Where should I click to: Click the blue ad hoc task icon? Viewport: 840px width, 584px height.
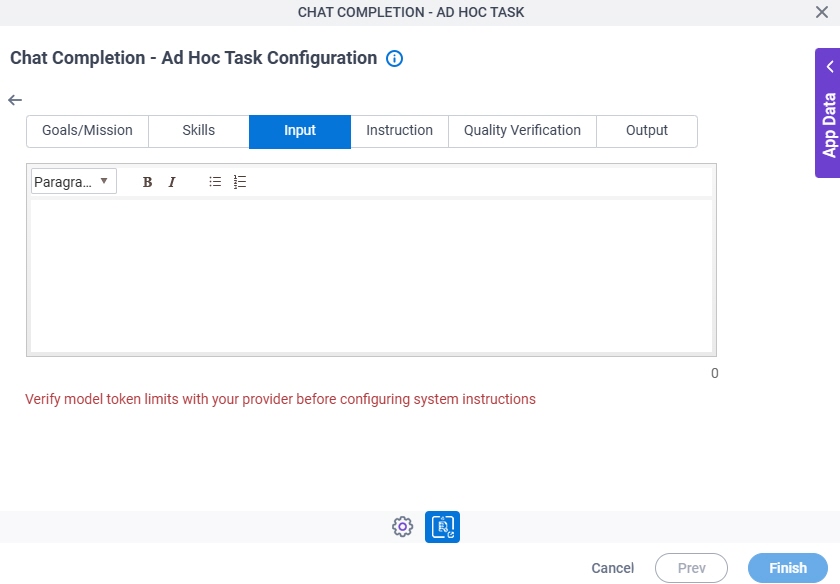click(x=442, y=527)
